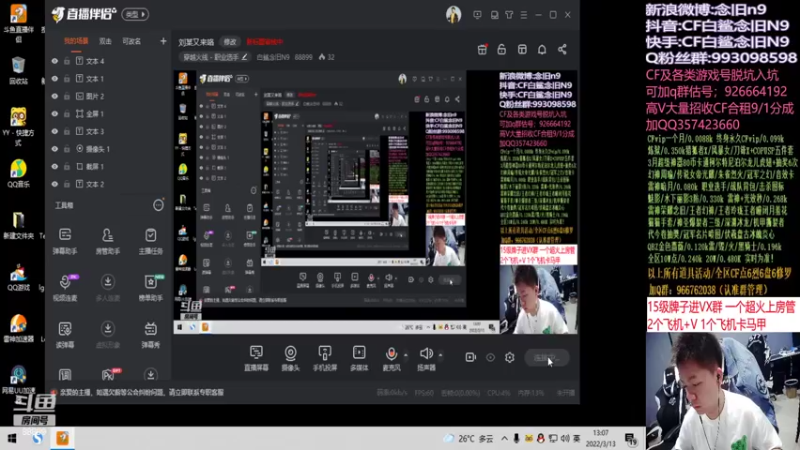Add a 多媒体 multimedia source
The image size is (800, 450).
(x=359, y=358)
